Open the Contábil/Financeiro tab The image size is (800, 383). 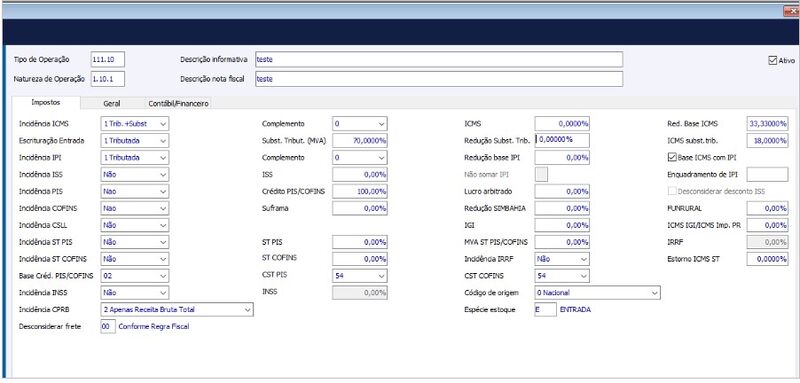coord(179,104)
